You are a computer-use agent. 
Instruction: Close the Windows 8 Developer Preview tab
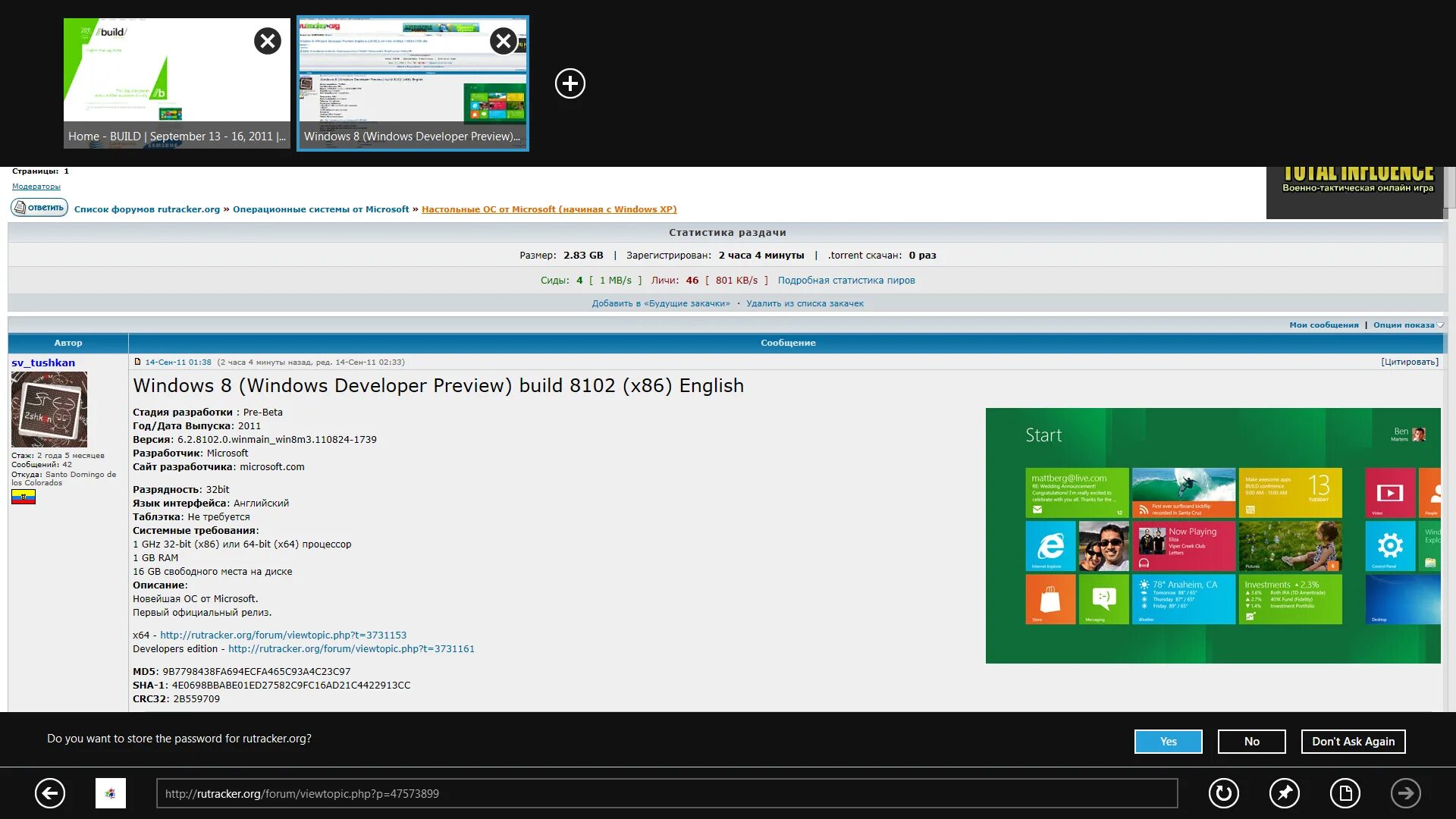click(x=504, y=41)
